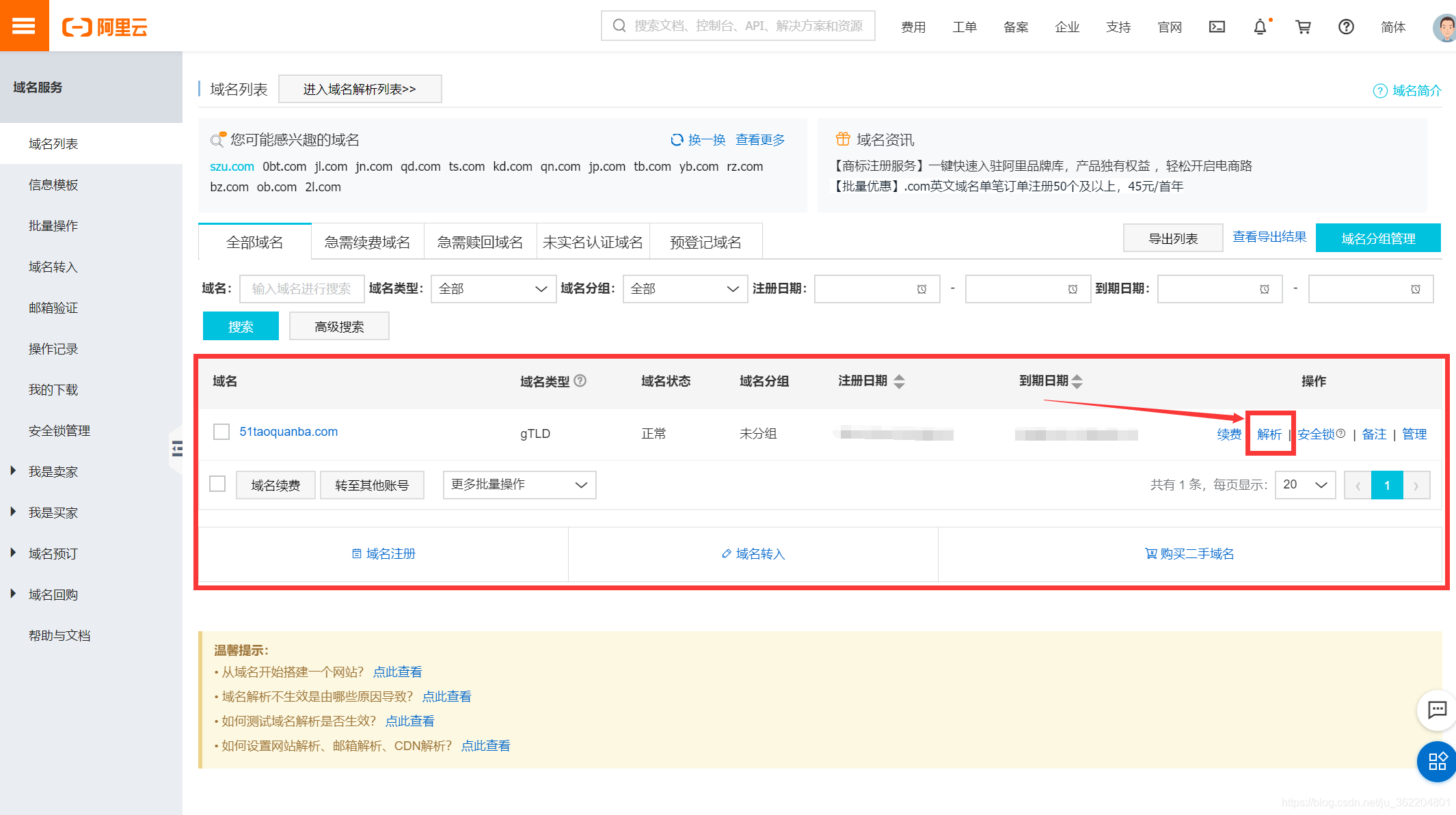1456x815 pixels.
Task: Open the console terminal icon in top bar
Action: (1217, 26)
